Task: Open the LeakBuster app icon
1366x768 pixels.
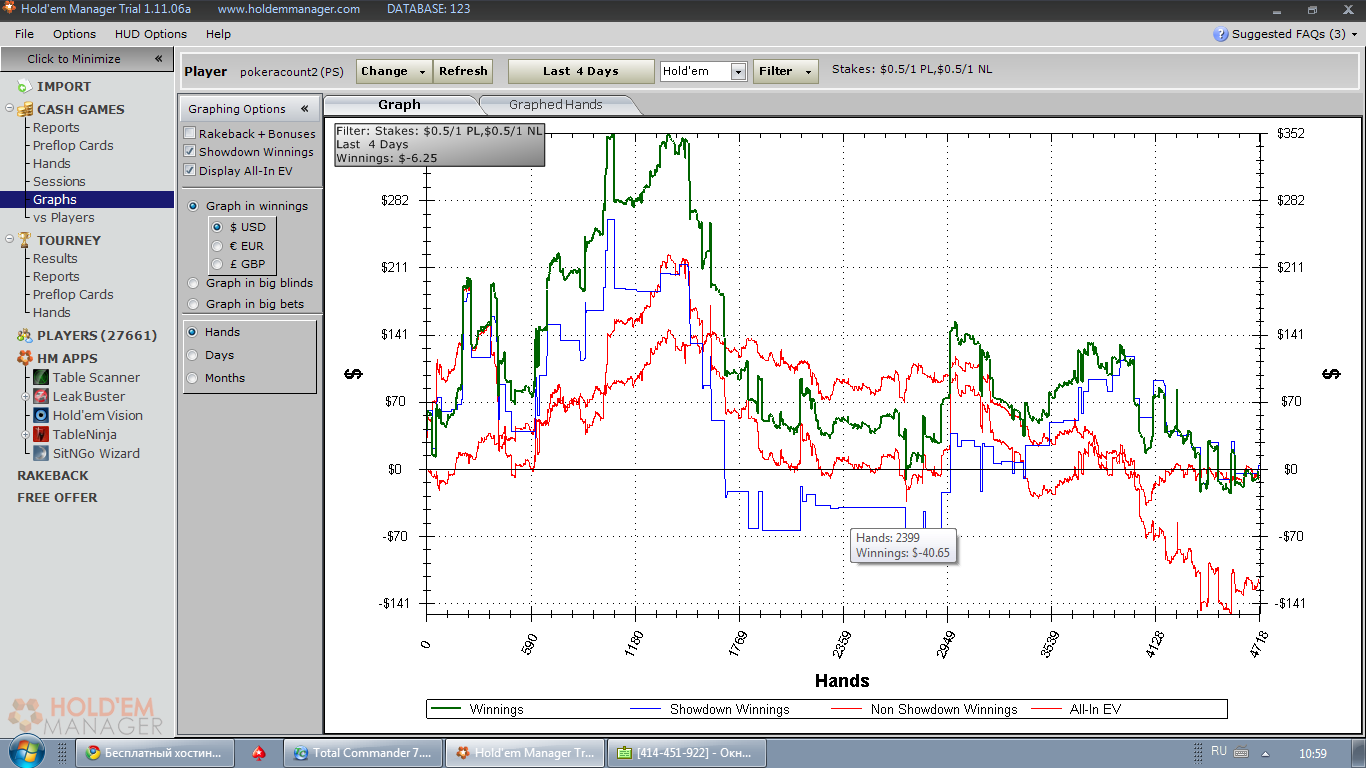Action: pos(41,396)
